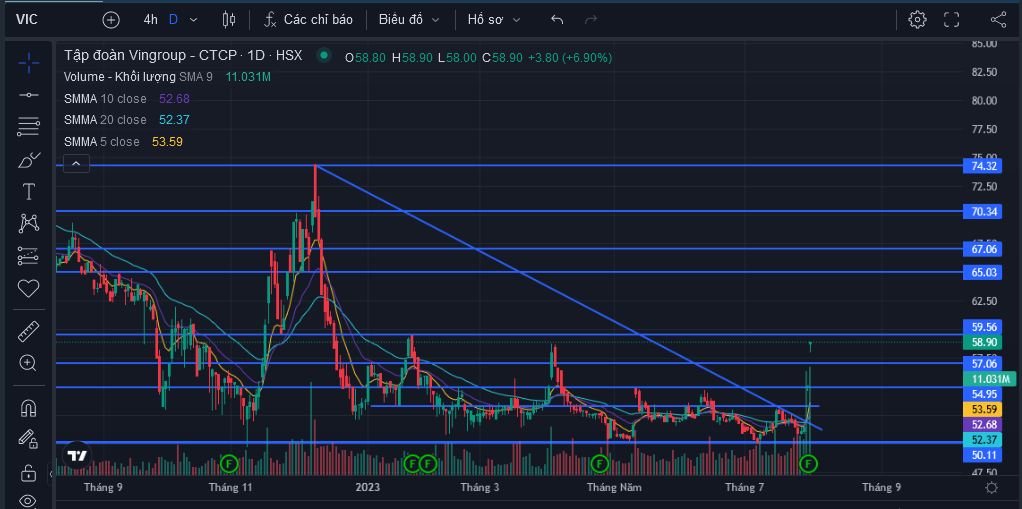Image resolution: width=1022 pixels, height=509 pixels.
Task: Collapse the drawing toolbar side arrow
Action: pos(51,474)
